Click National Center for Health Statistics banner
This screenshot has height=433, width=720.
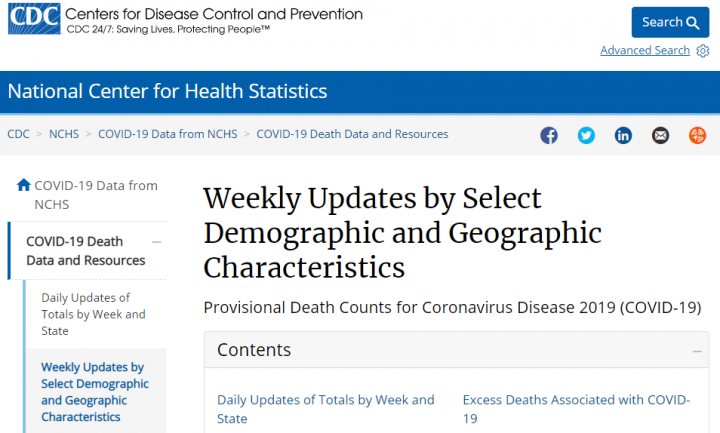pyautogui.click(x=167, y=92)
